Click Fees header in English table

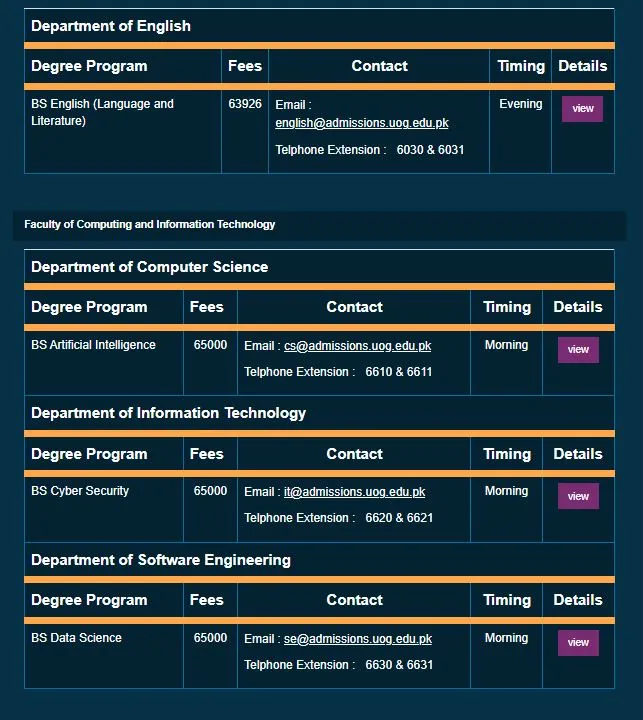pos(245,66)
